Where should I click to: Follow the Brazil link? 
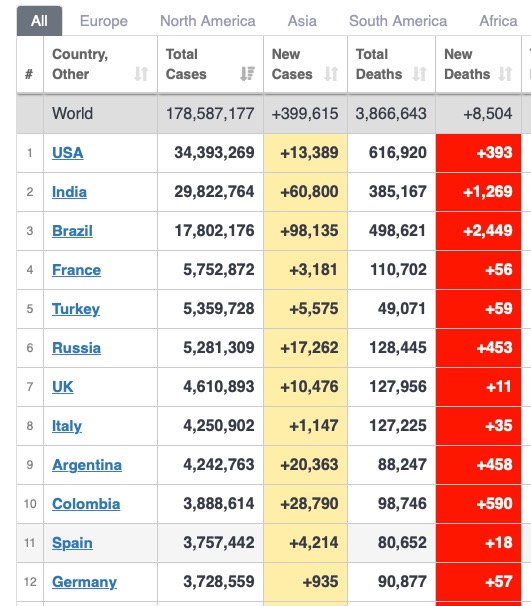(72, 231)
